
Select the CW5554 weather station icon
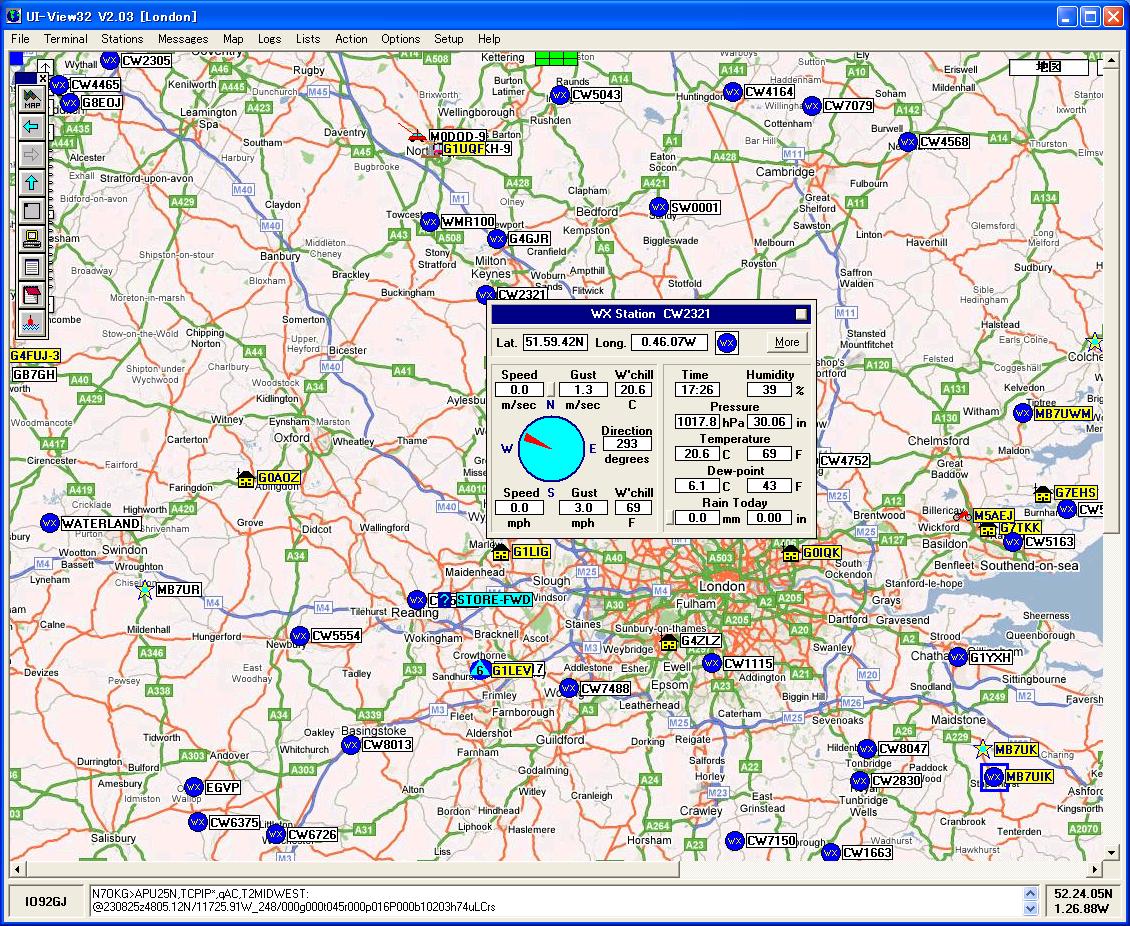[x=300, y=636]
